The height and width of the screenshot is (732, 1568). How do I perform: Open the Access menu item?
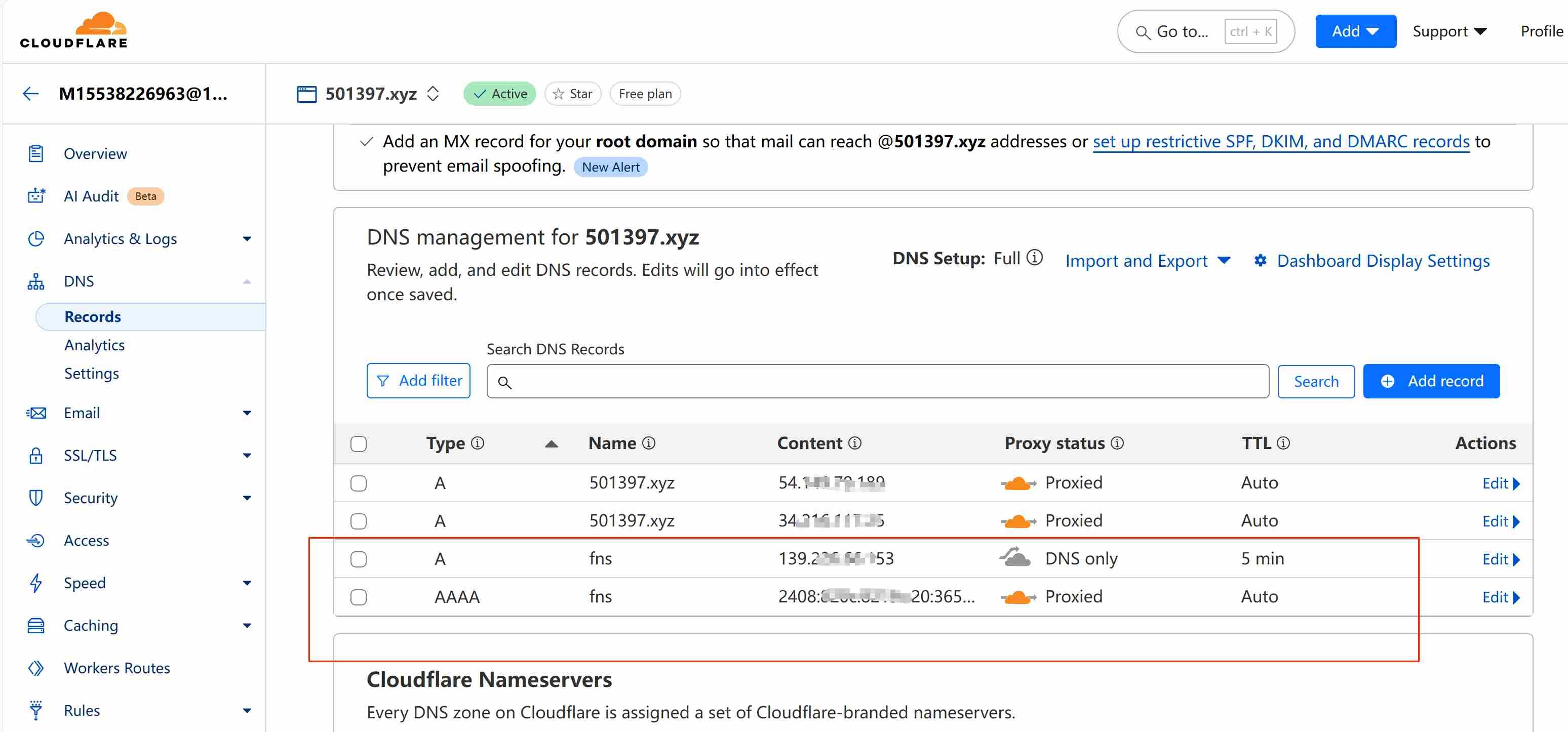(x=87, y=540)
